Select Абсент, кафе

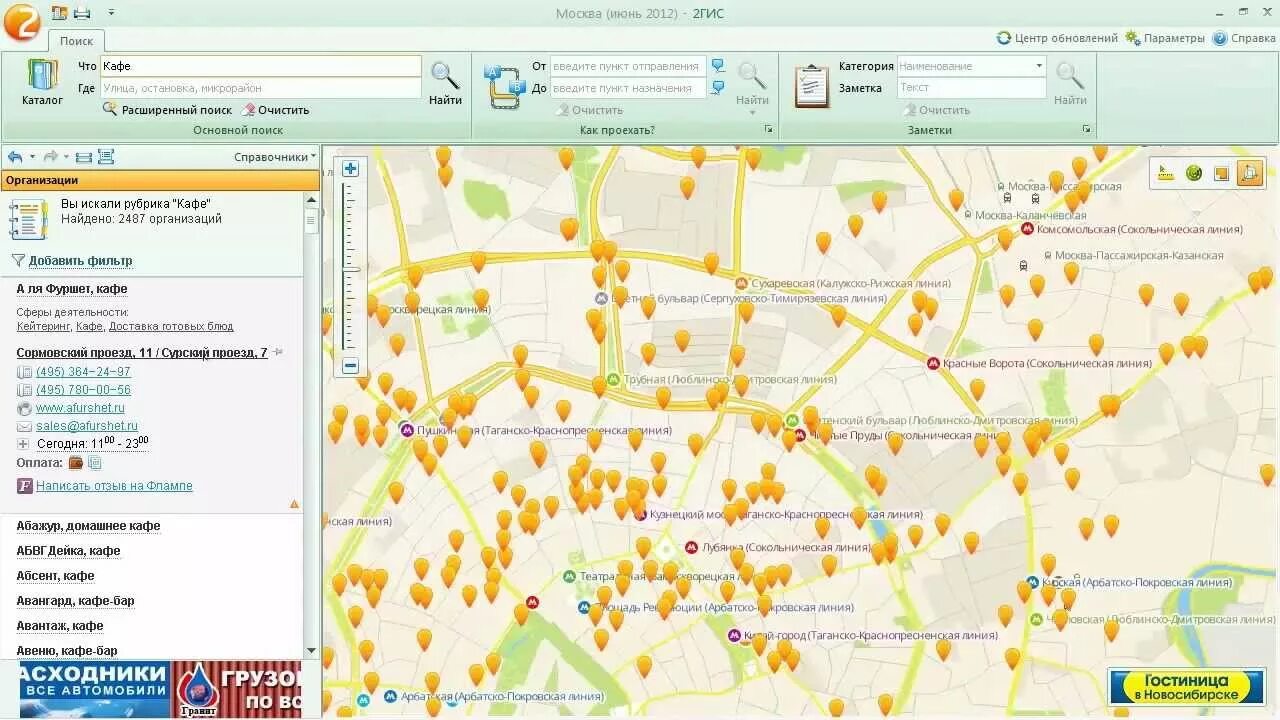[55, 576]
